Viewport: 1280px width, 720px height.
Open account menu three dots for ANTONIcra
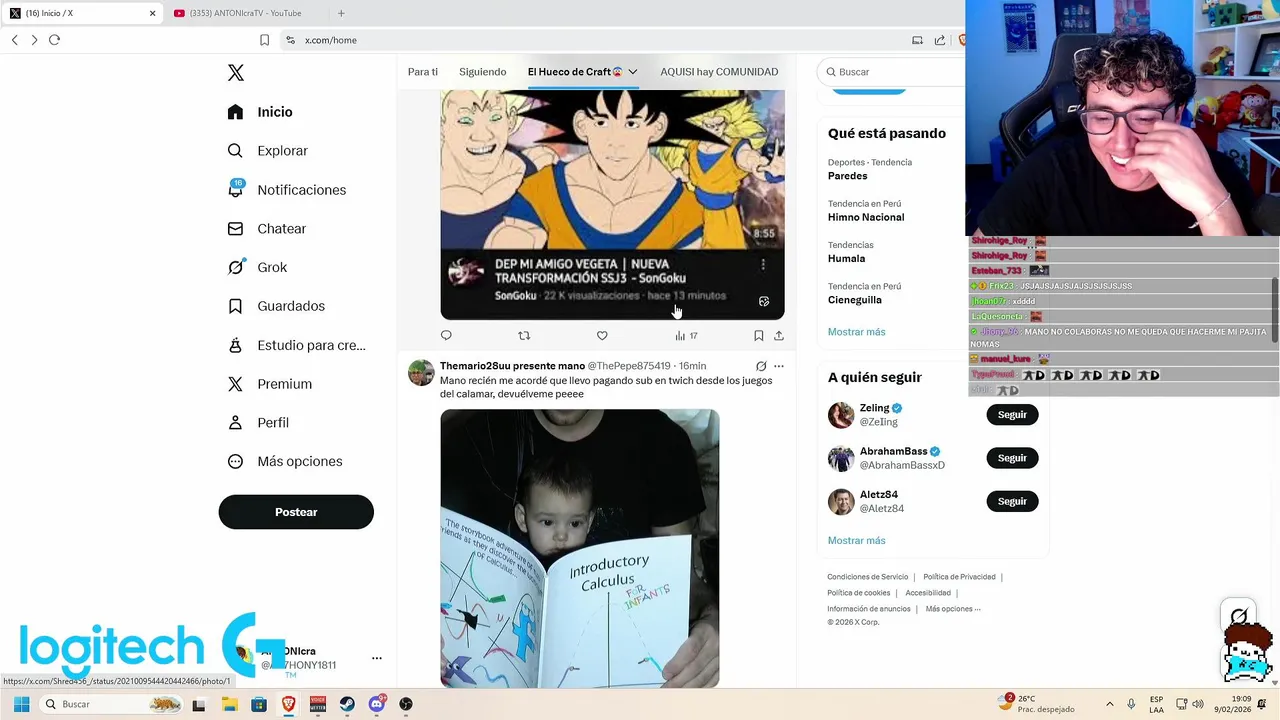click(x=377, y=658)
